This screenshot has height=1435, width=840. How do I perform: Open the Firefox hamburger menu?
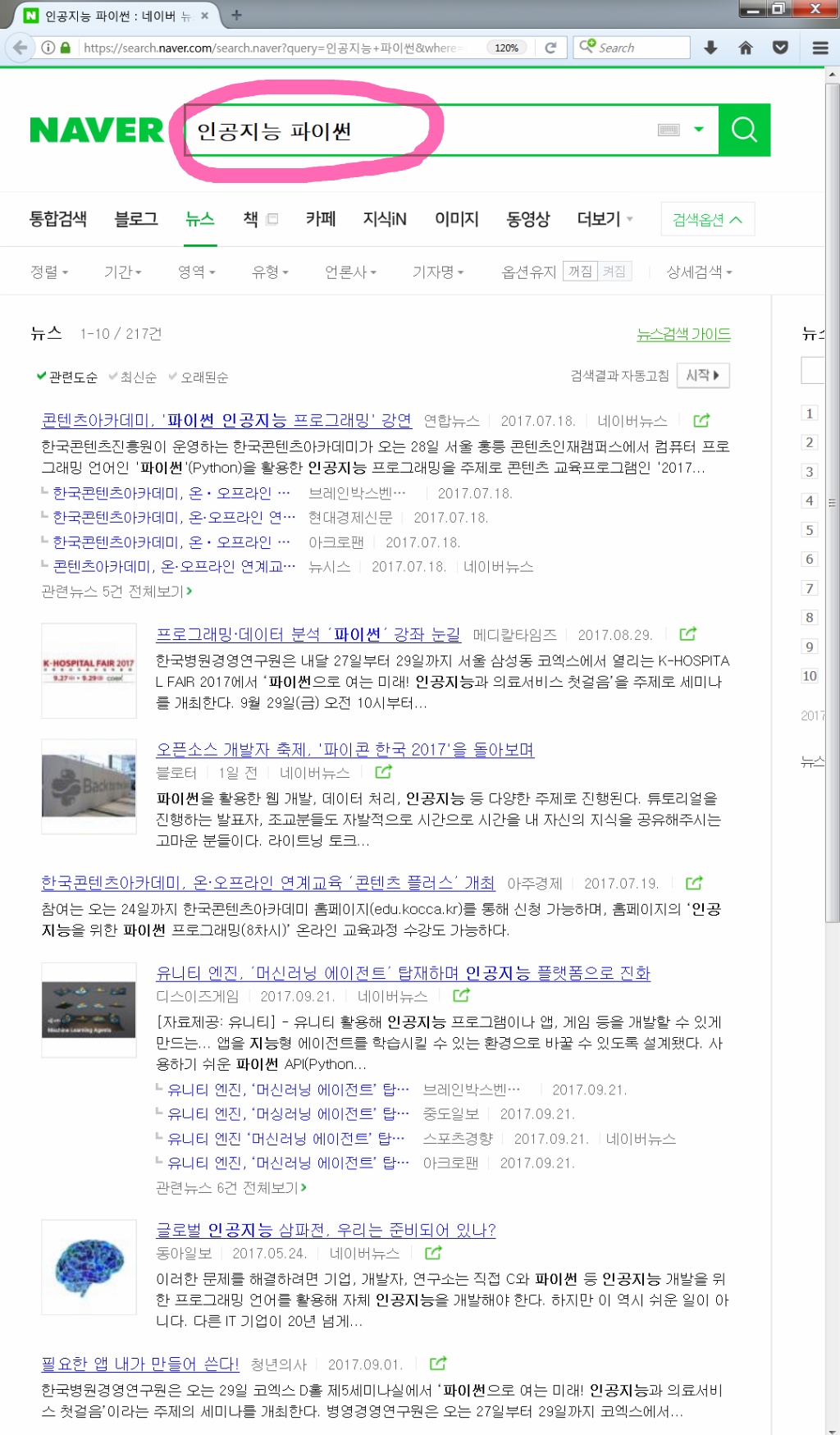click(820, 48)
